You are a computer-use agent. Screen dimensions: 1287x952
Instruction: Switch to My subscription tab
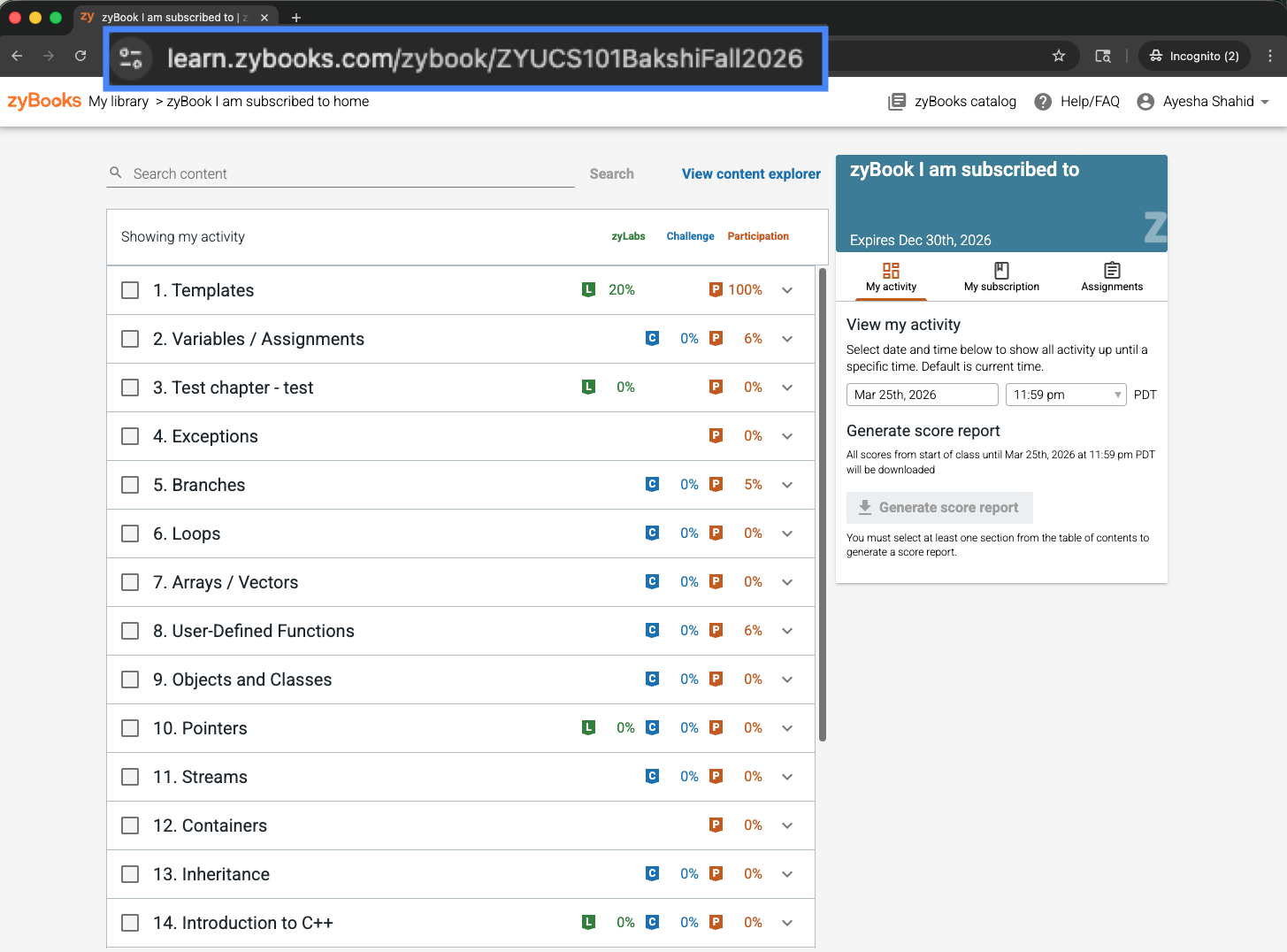1001,277
